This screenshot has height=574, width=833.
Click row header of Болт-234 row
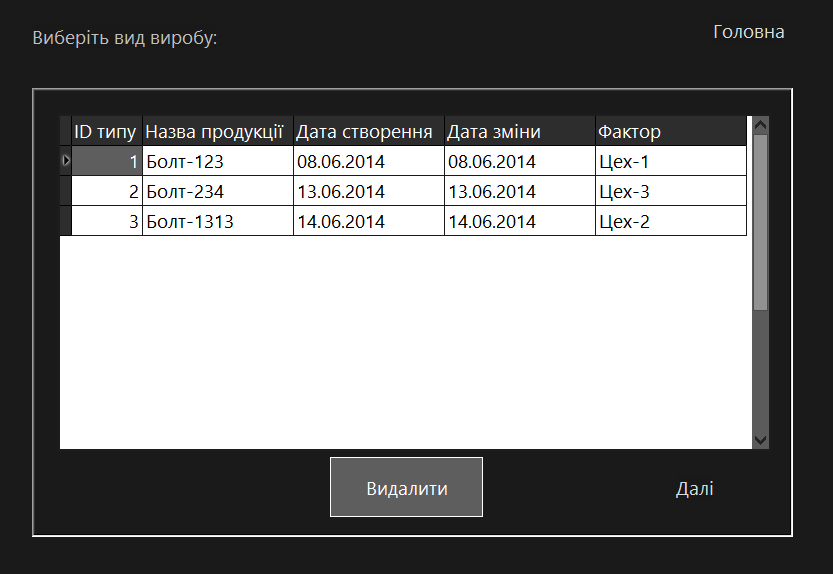(x=66, y=191)
